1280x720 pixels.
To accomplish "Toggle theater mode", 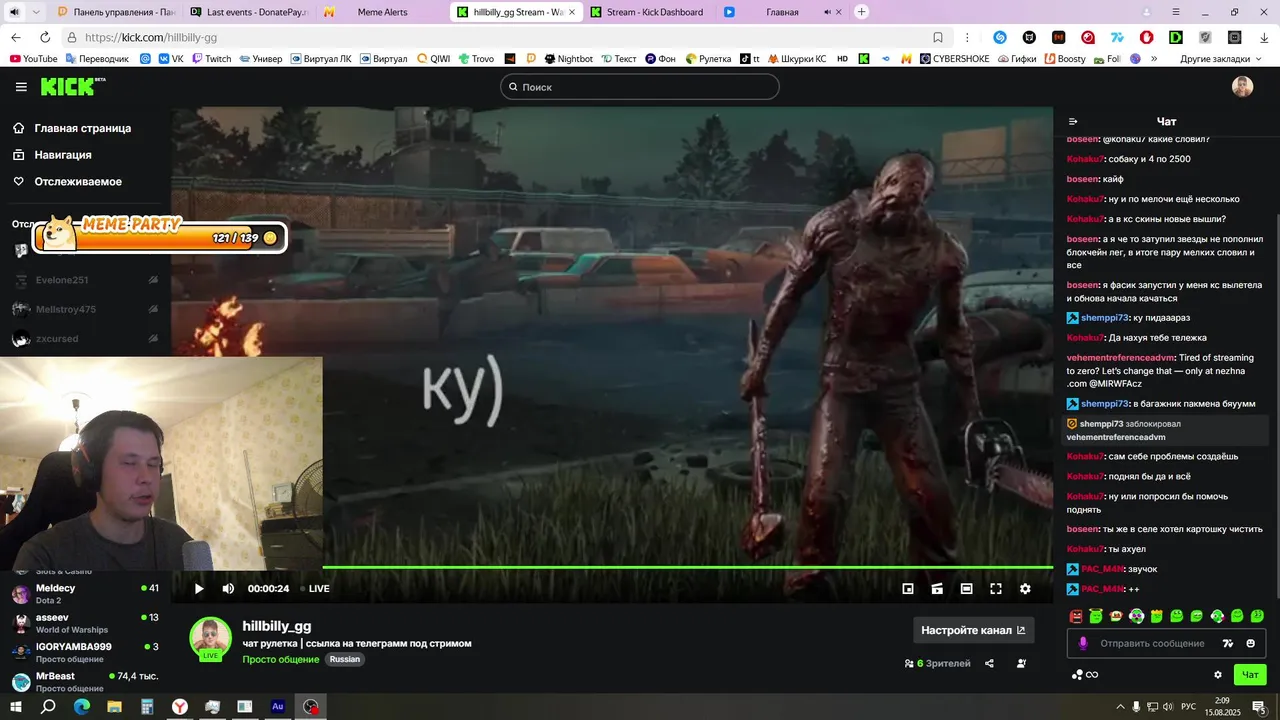I will (x=966, y=589).
